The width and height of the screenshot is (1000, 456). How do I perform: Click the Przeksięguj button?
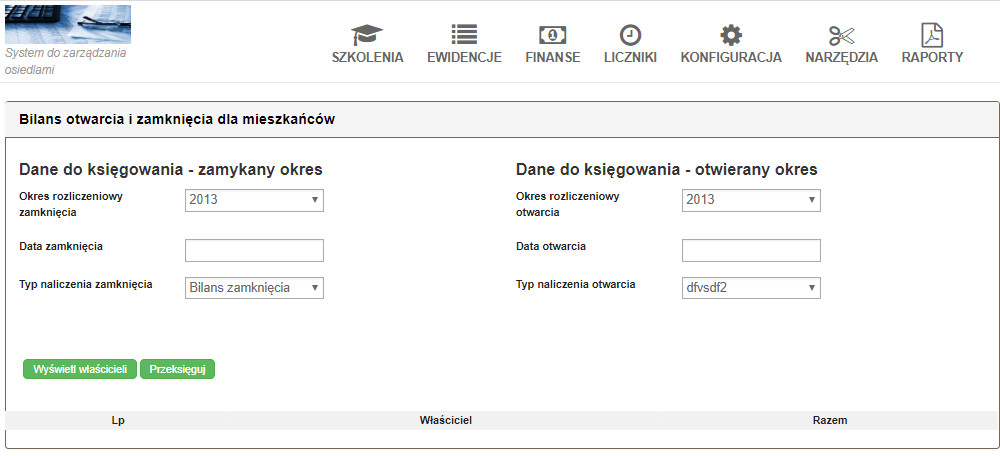pyautogui.click(x=177, y=369)
